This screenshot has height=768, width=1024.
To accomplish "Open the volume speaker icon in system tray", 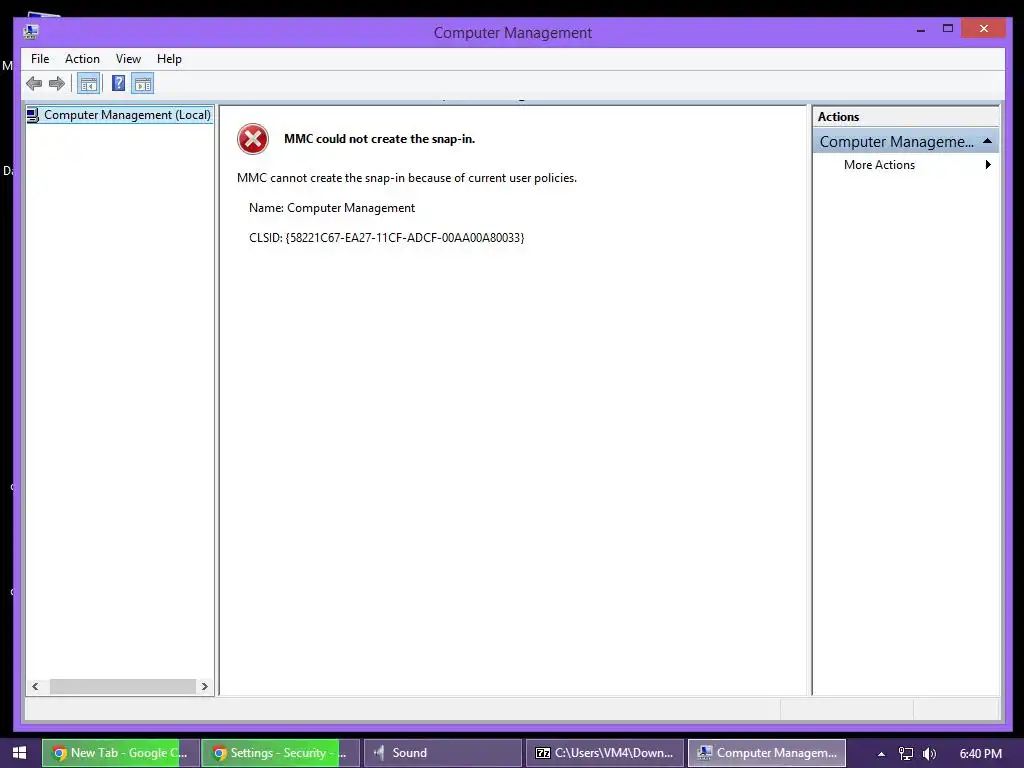I will tap(929, 754).
